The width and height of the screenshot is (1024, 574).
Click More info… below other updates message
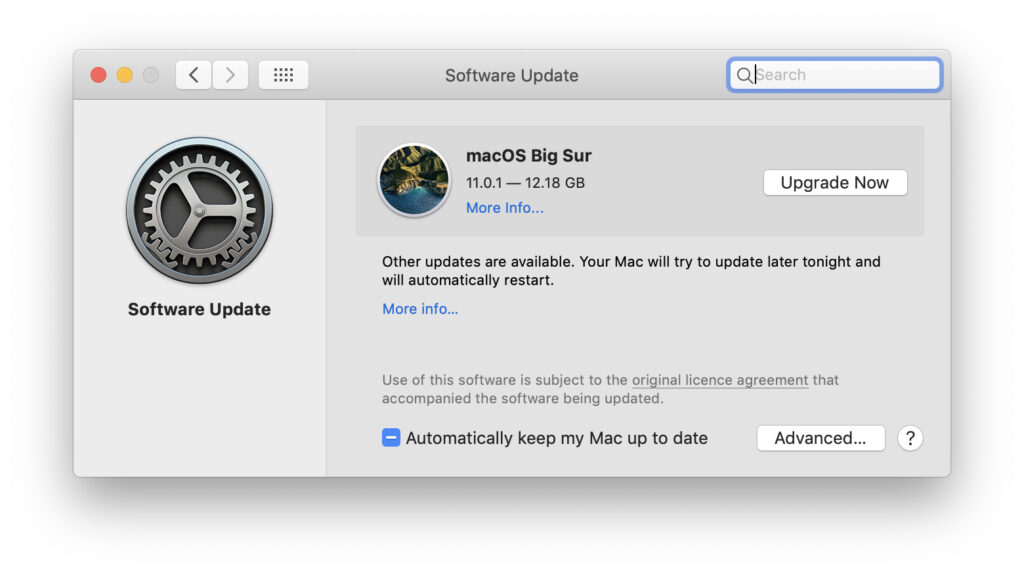point(420,309)
